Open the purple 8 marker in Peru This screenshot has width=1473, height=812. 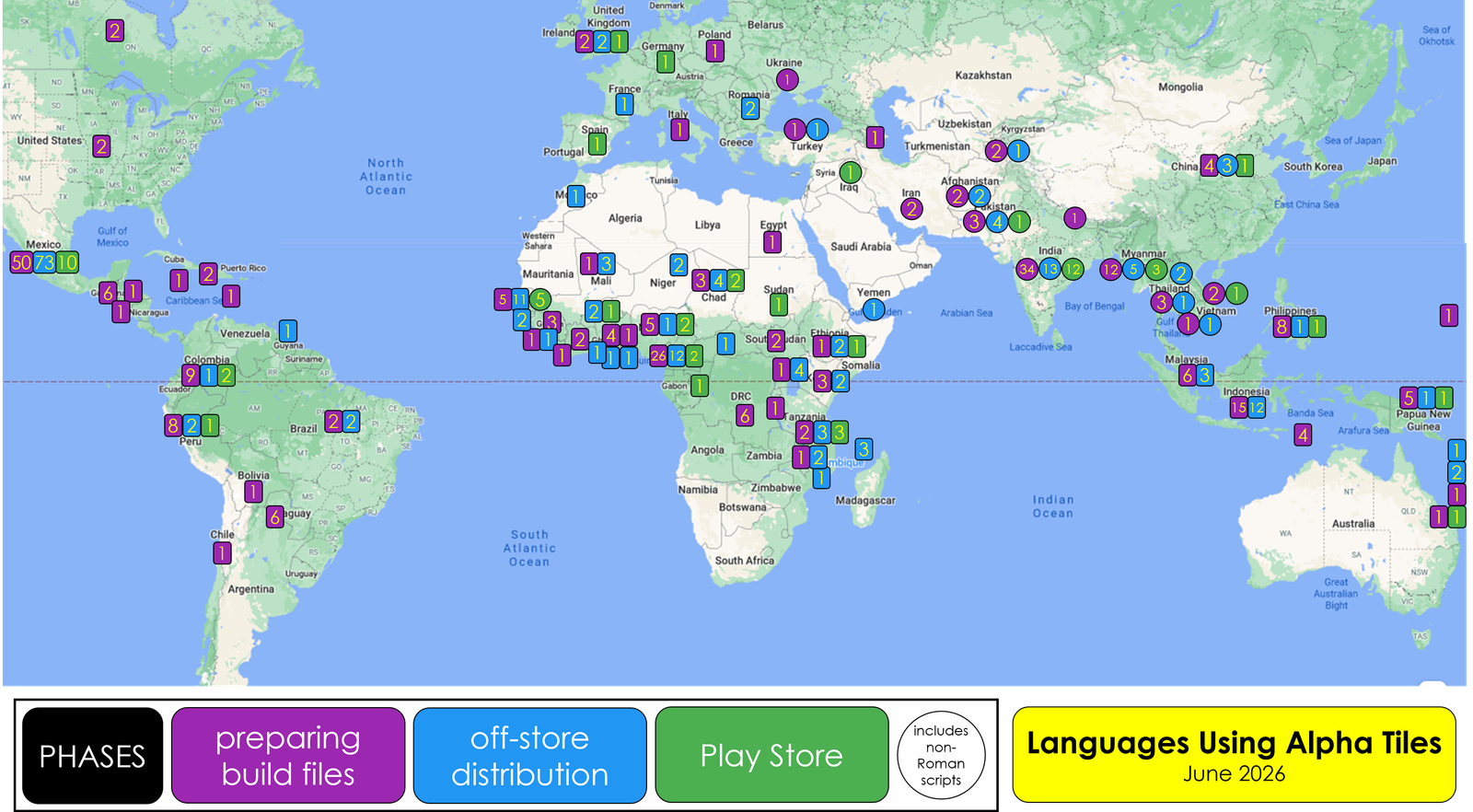[x=173, y=425]
